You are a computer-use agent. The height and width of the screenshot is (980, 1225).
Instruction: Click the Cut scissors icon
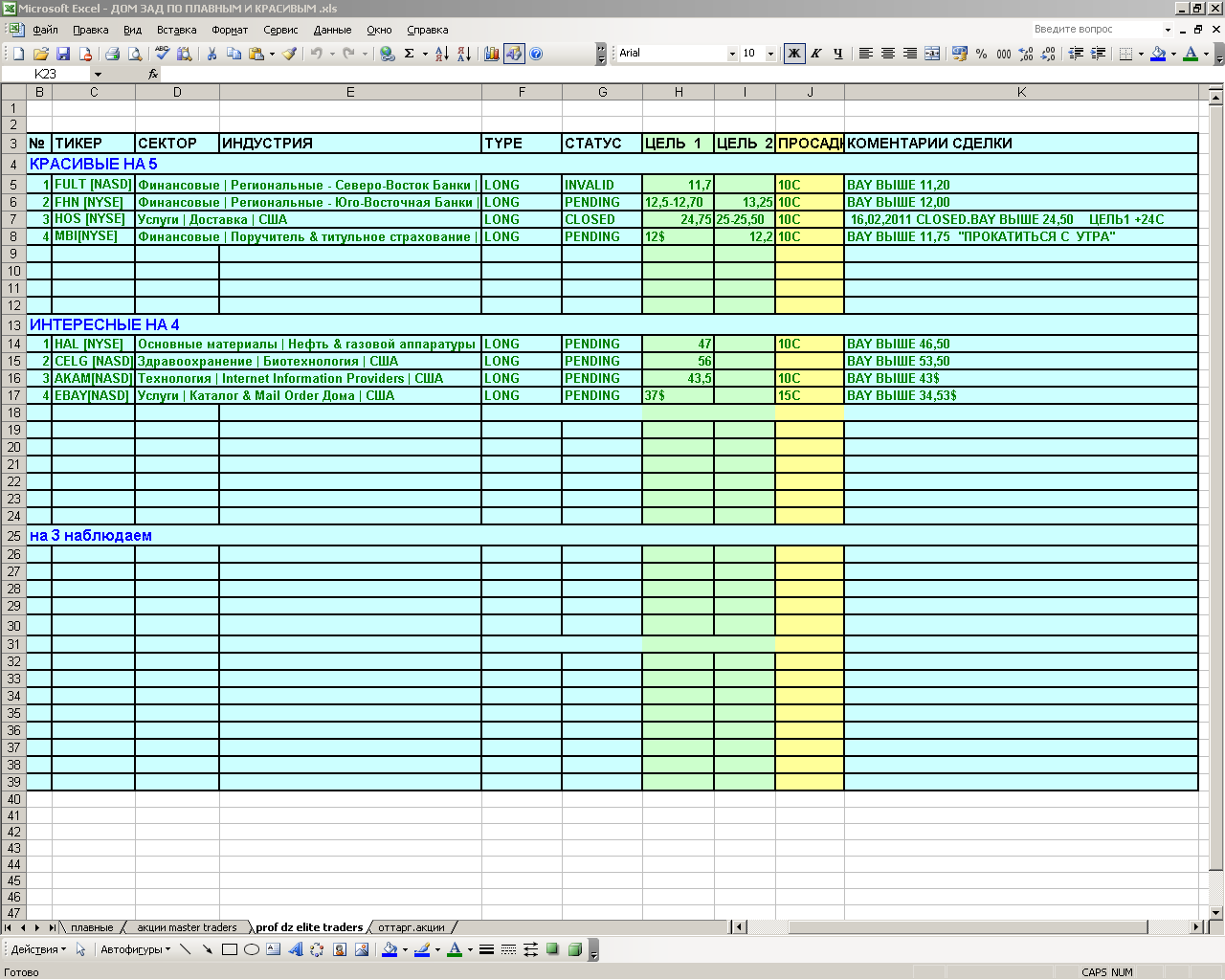(212, 54)
